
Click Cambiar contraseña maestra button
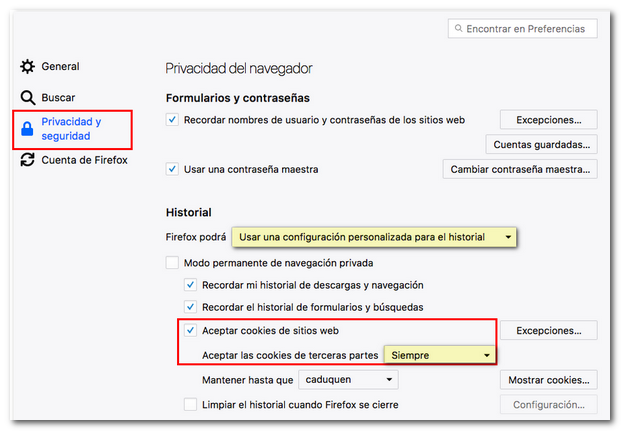coord(519,169)
